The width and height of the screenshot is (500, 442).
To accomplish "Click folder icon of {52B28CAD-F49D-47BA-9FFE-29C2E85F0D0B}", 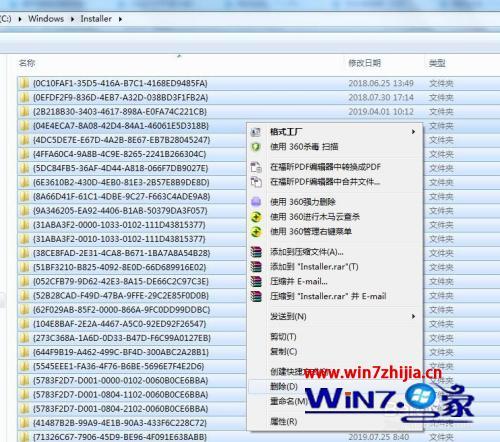I will (24, 296).
